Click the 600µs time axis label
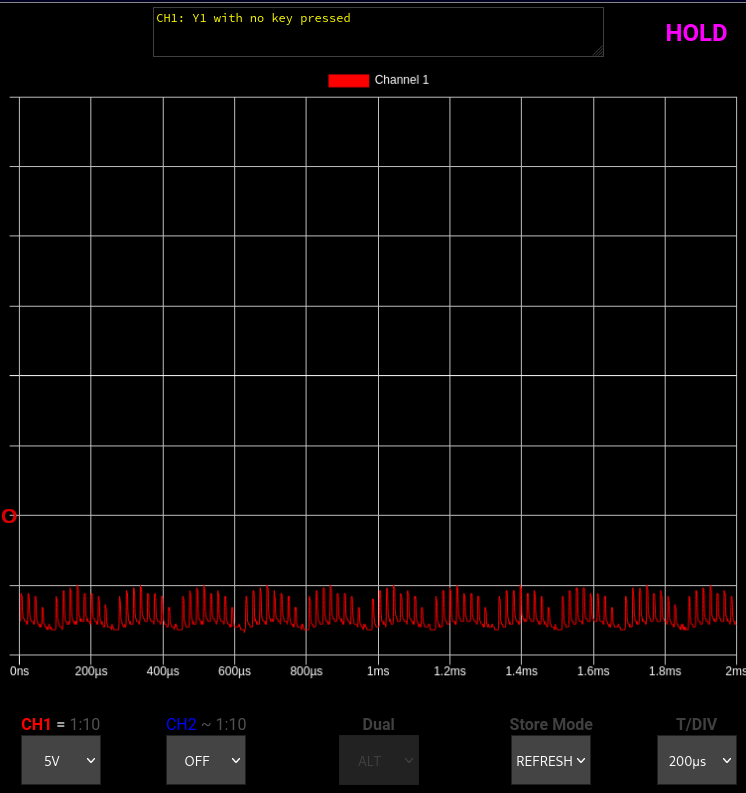Viewport: 746px width, 793px height. click(234, 671)
